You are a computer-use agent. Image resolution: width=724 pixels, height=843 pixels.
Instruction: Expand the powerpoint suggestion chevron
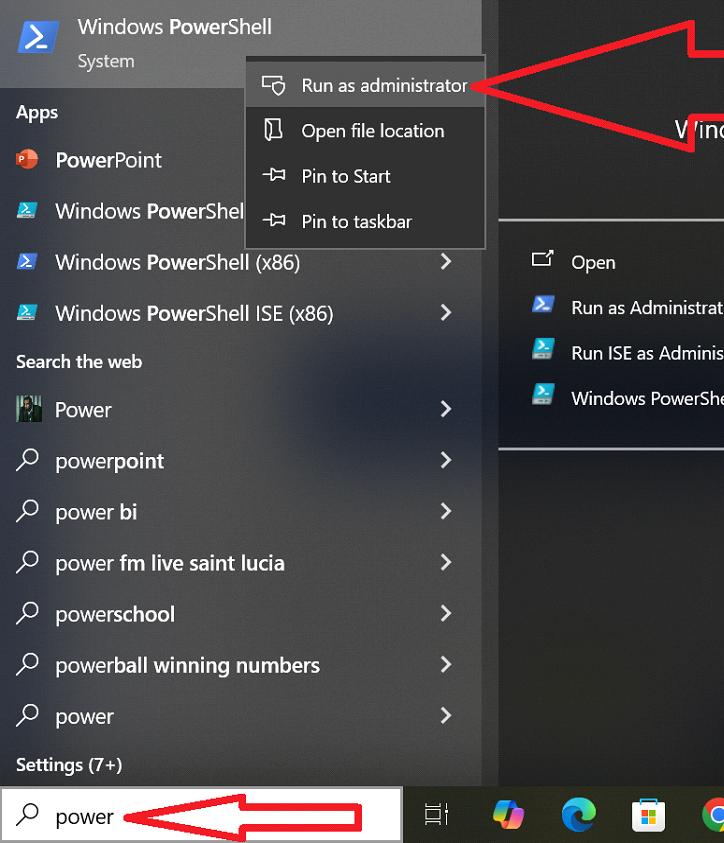tap(446, 460)
